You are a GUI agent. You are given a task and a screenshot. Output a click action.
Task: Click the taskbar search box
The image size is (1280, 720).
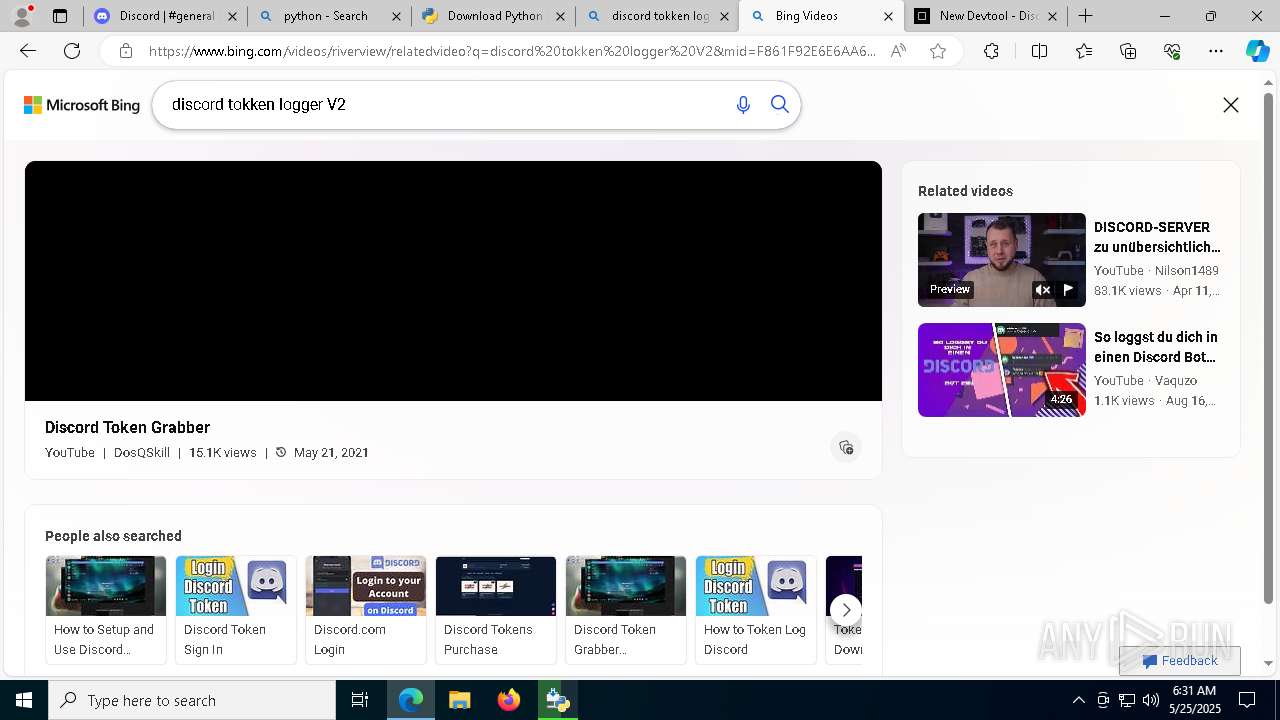click(192, 700)
